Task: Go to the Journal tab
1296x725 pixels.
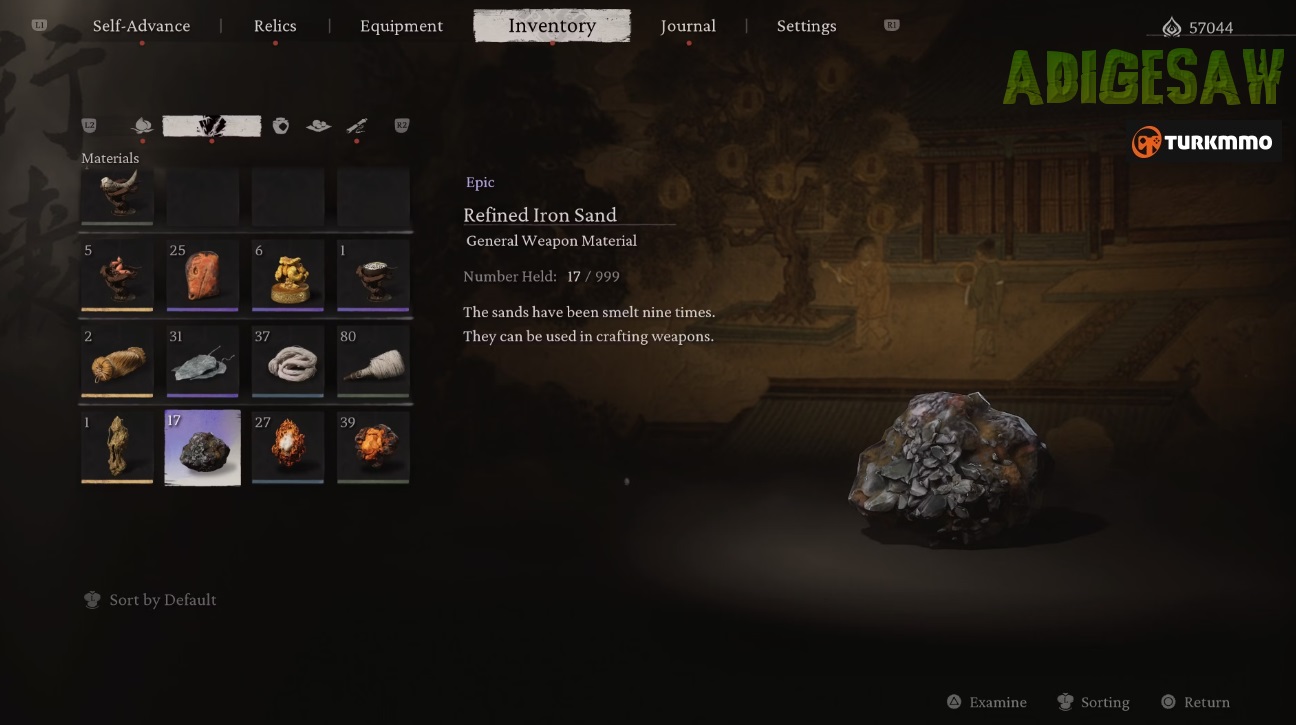Action: [688, 26]
